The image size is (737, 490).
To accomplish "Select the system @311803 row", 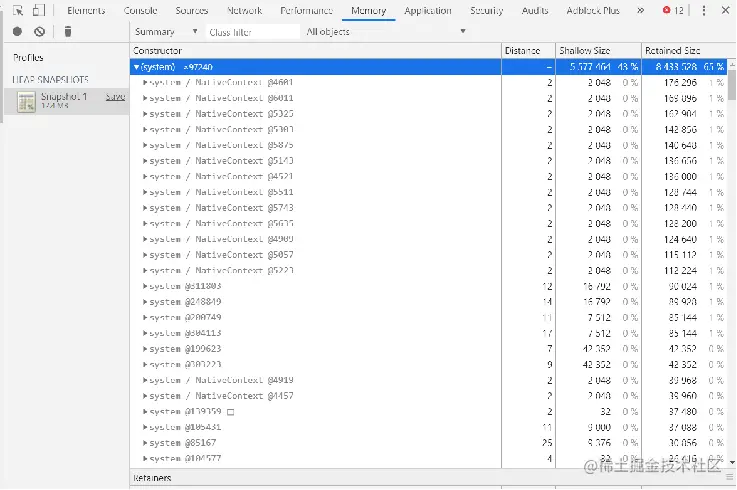I will pyautogui.click(x=429, y=286).
